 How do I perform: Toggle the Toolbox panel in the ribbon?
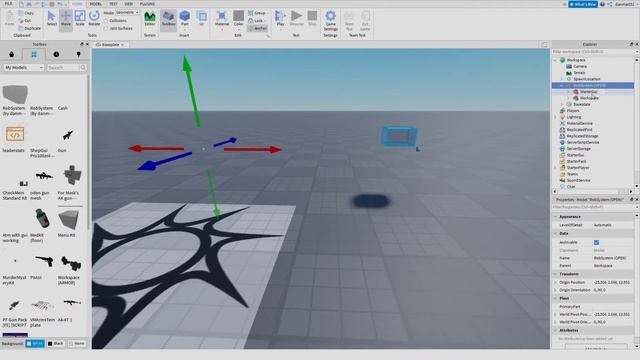tap(168, 18)
